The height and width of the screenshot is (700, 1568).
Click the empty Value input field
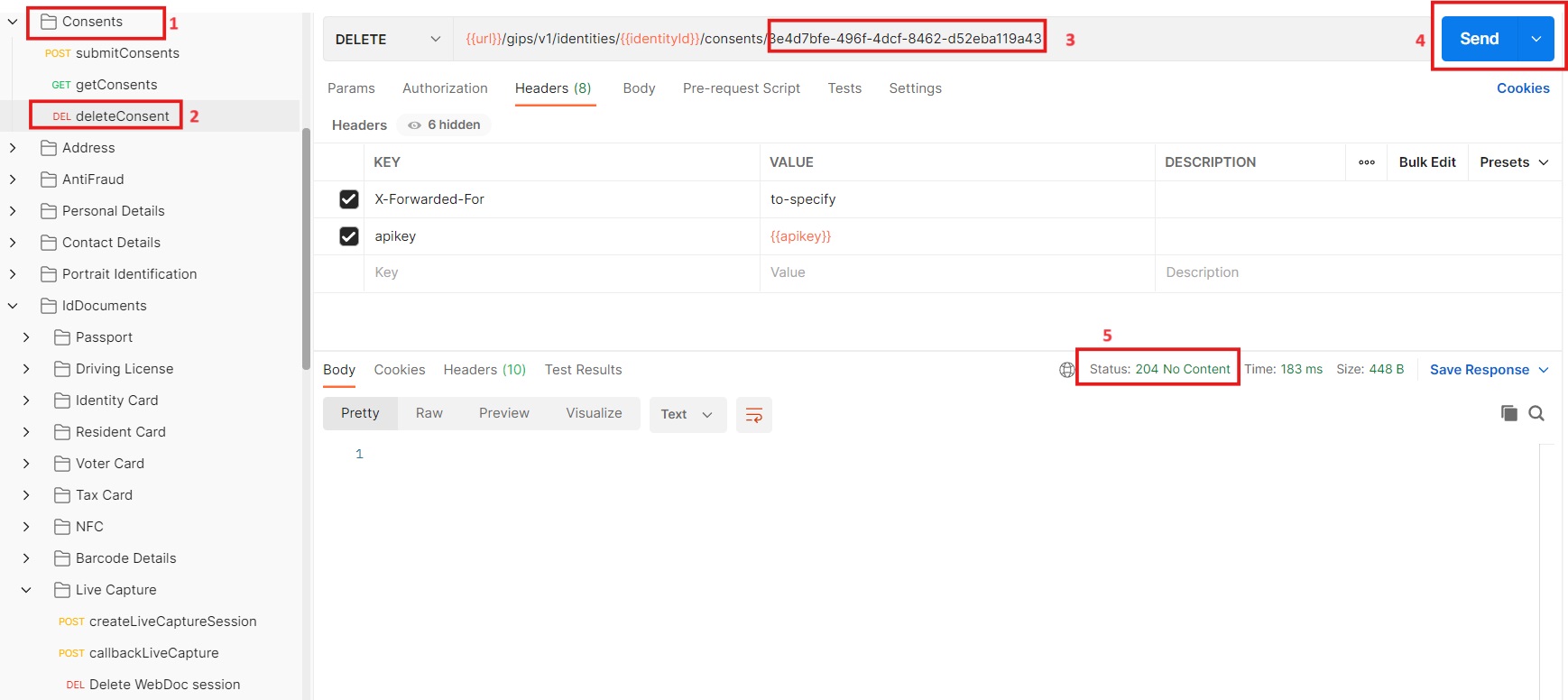click(x=956, y=272)
